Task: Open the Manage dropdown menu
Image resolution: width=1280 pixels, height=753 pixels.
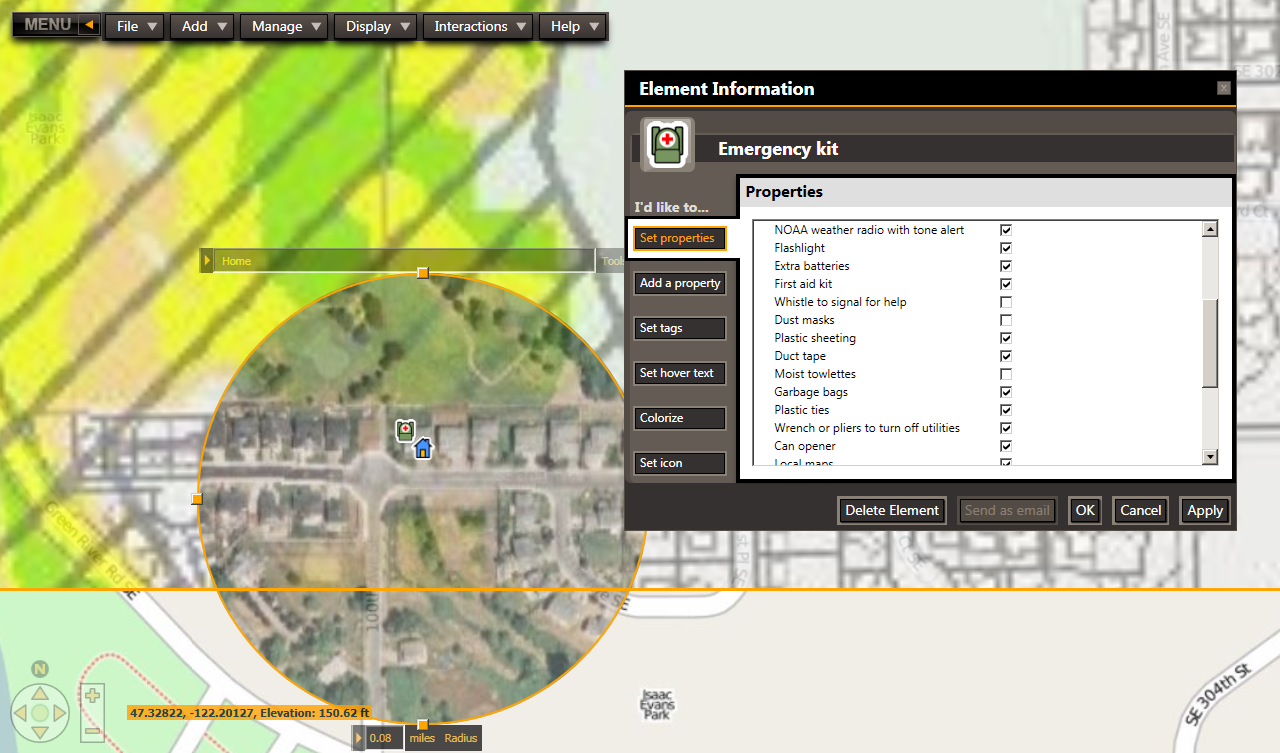Action: point(286,26)
